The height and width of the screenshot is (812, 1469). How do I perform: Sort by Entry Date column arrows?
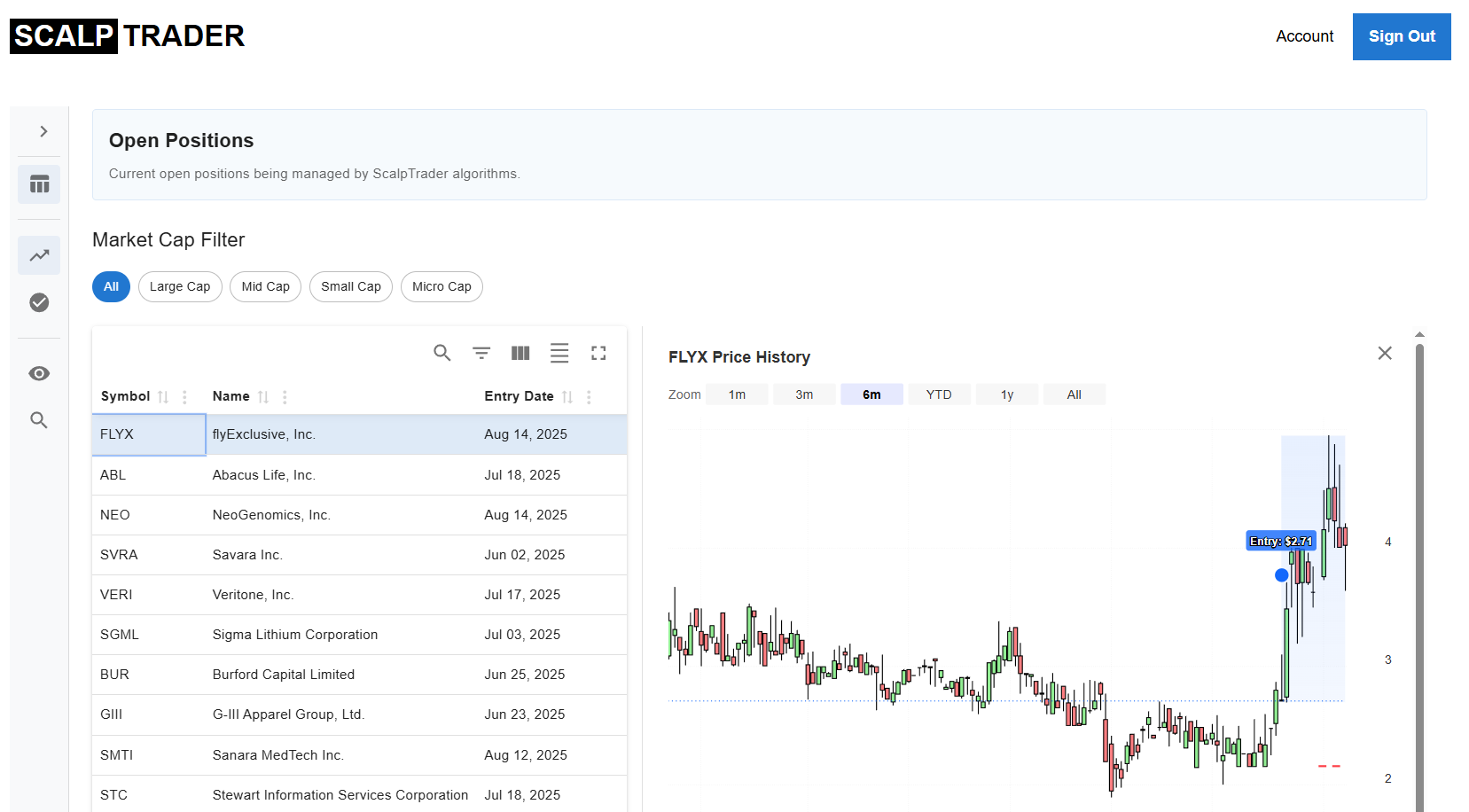coord(567,397)
